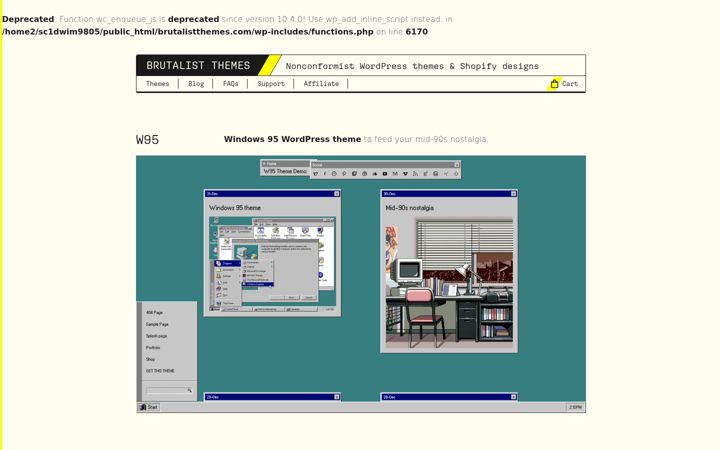
Task: Click the Start button in the W95 preview
Action: 149,407
